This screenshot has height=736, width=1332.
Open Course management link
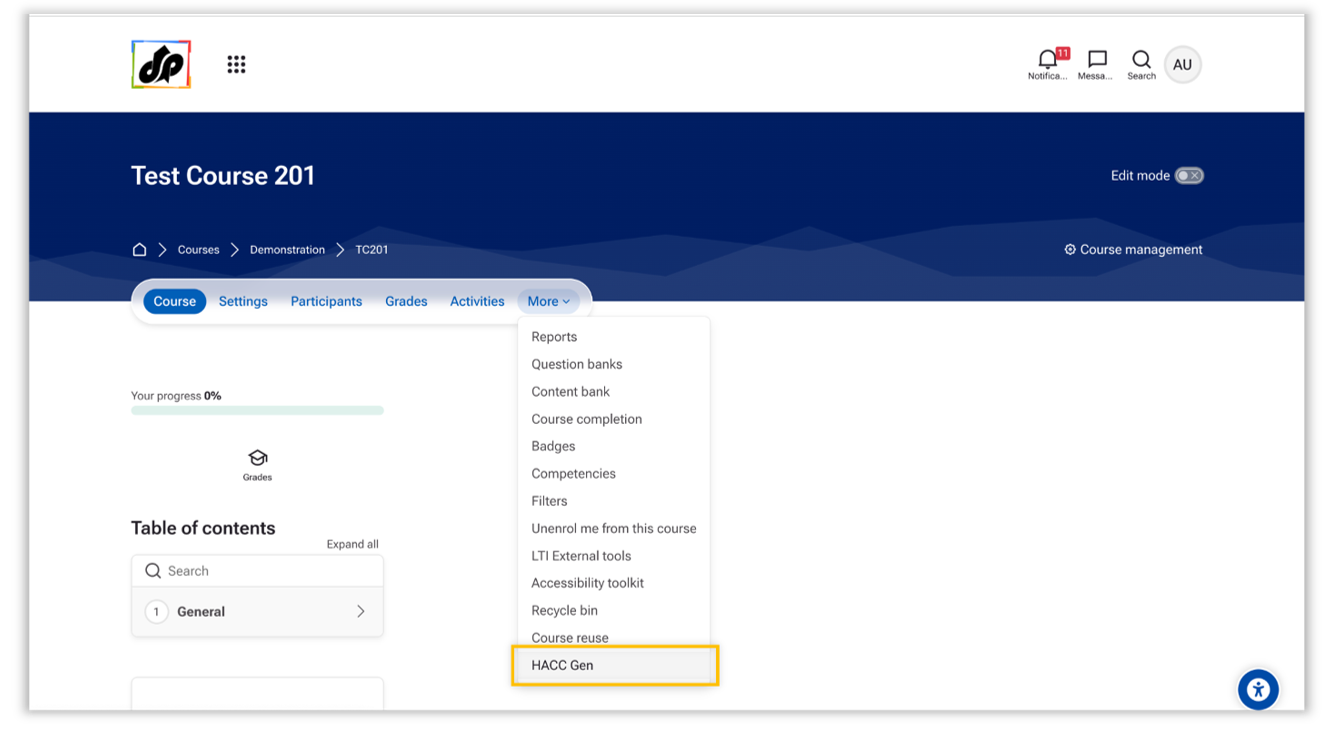(x=1133, y=249)
